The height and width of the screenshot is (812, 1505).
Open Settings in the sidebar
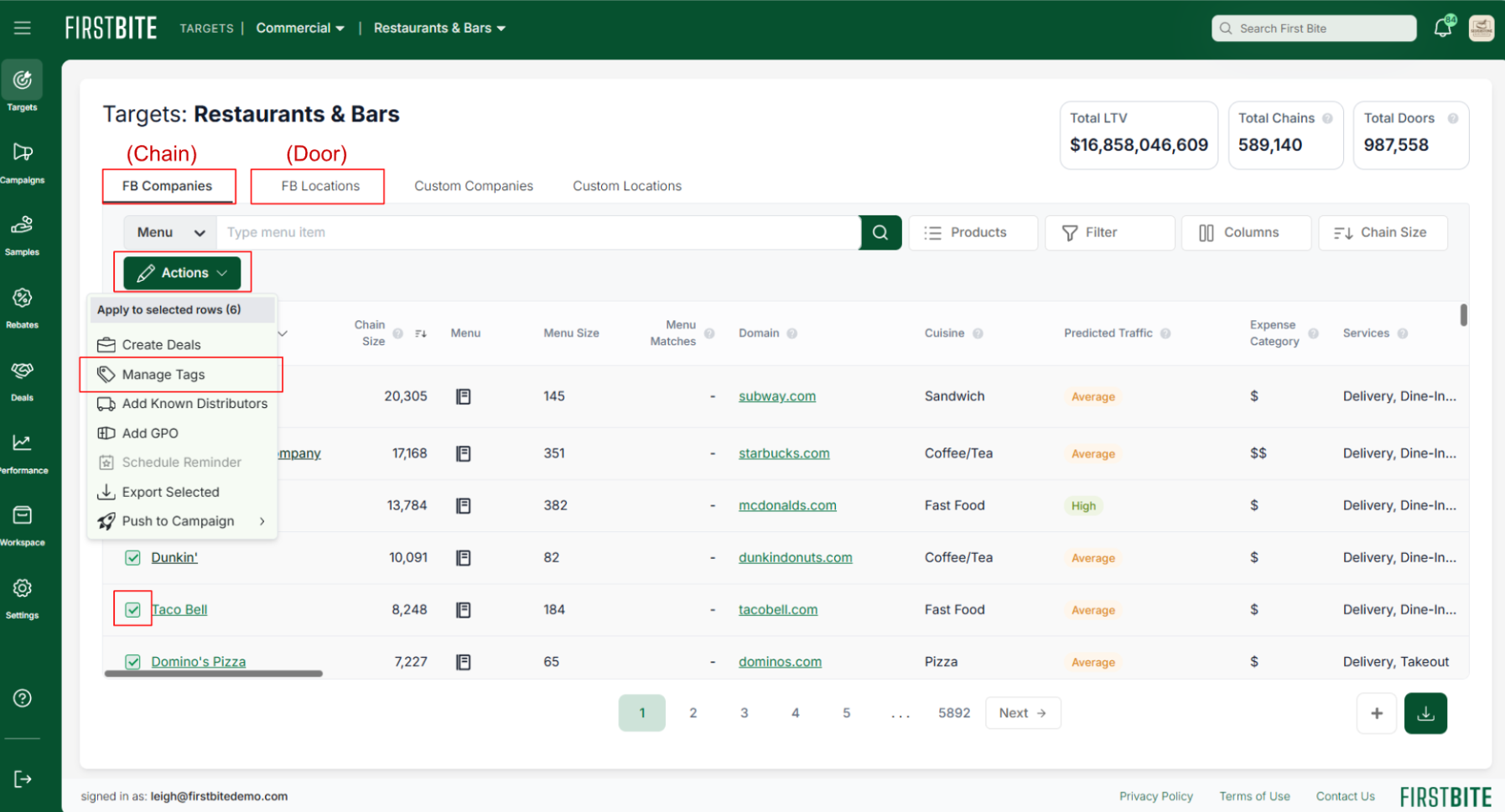pyautogui.click(x=23, y=597)
